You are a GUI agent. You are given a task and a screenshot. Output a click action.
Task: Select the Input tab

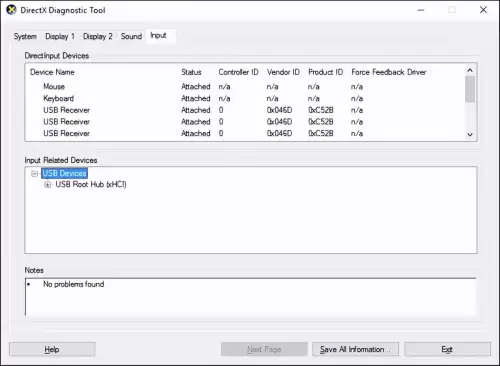coord(158,35)
